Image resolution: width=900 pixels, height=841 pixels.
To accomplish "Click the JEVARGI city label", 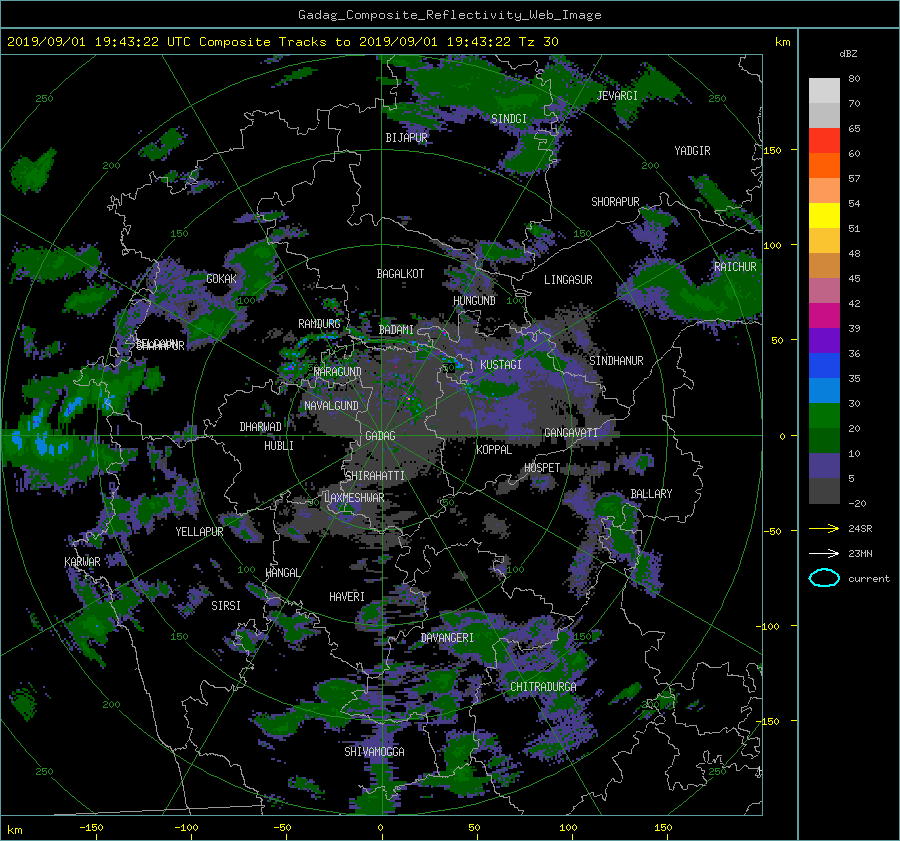I will pos(617,96).
